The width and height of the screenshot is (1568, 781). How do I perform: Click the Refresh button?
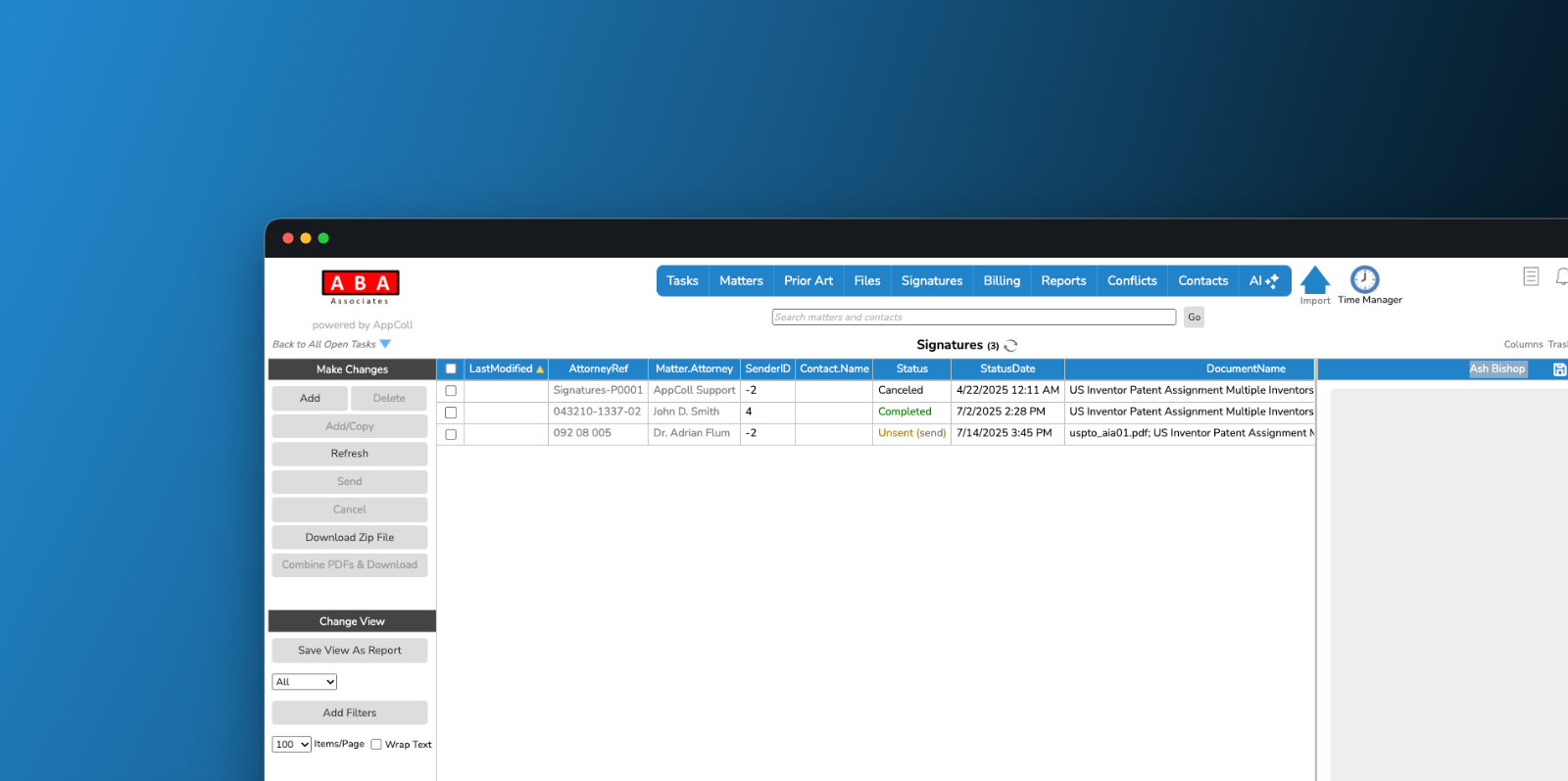click(350, 454)
